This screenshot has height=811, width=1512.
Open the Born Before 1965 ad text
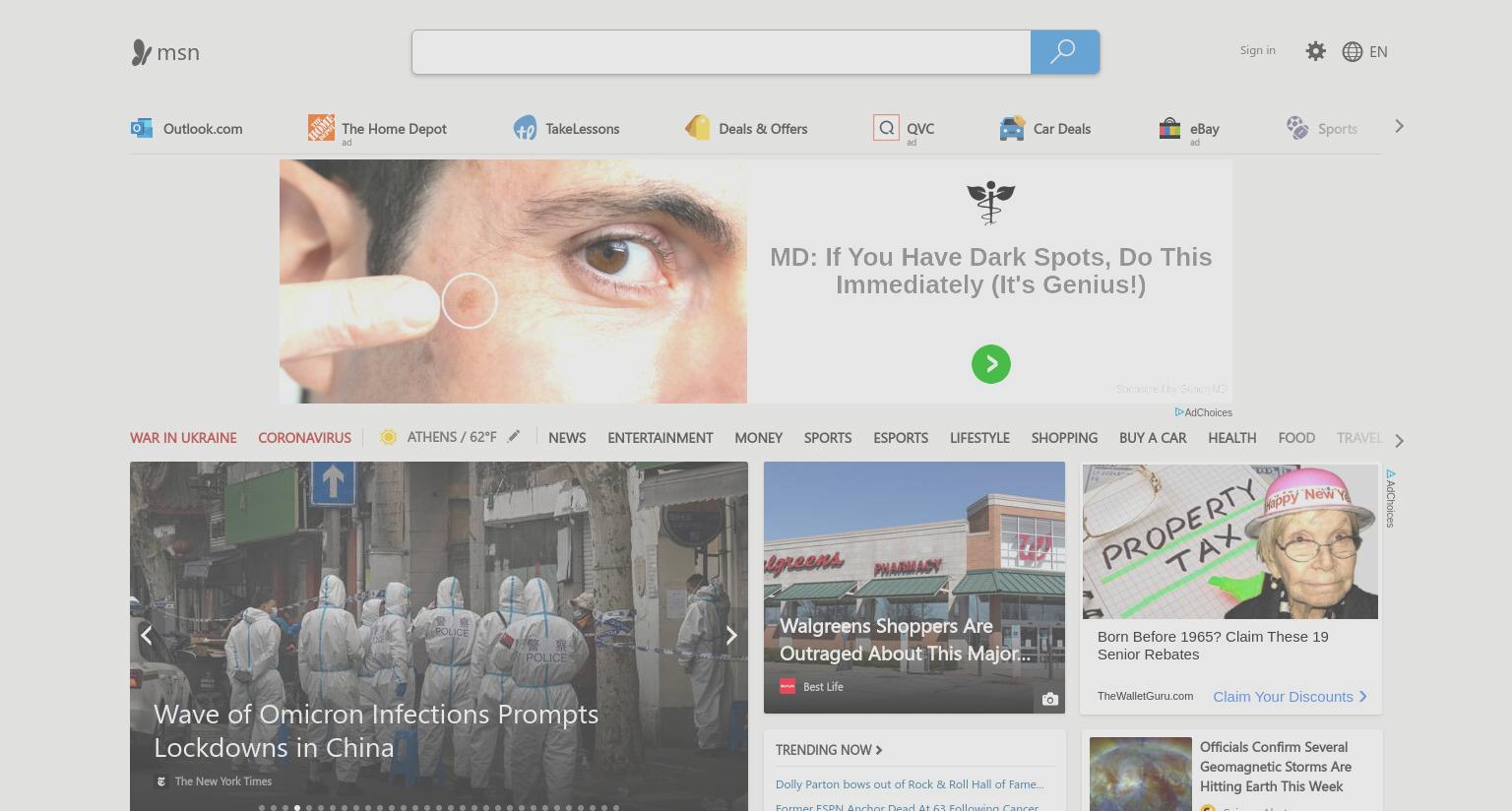click(1213, 646)
